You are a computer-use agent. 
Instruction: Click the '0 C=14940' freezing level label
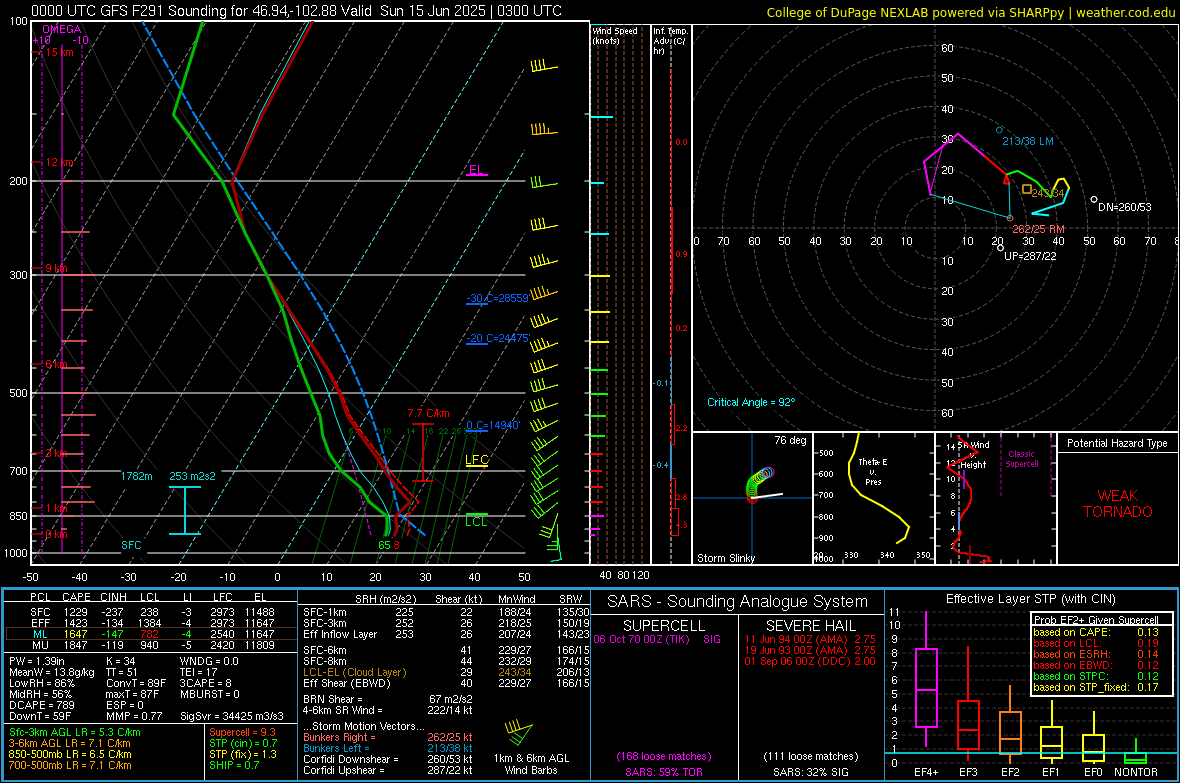click(493, 425)
